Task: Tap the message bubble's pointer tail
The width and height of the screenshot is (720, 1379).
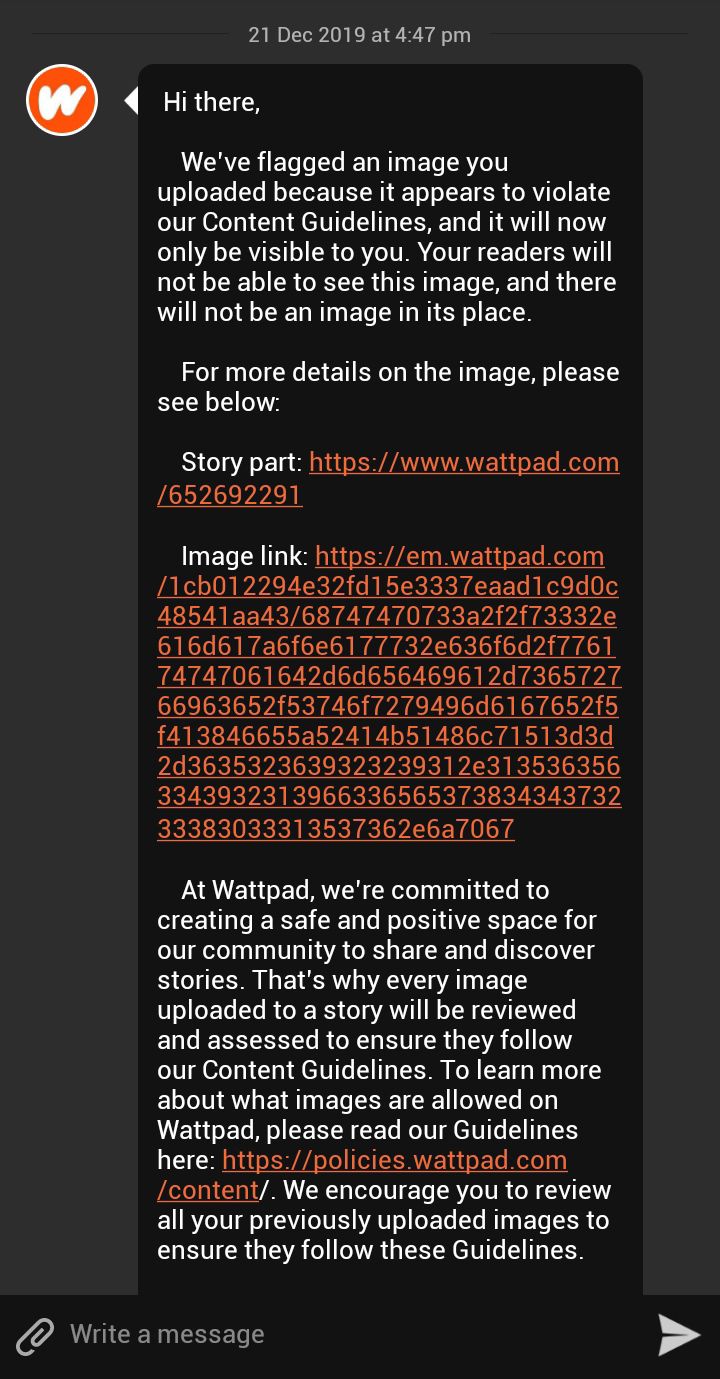Action: coord(131,101)
